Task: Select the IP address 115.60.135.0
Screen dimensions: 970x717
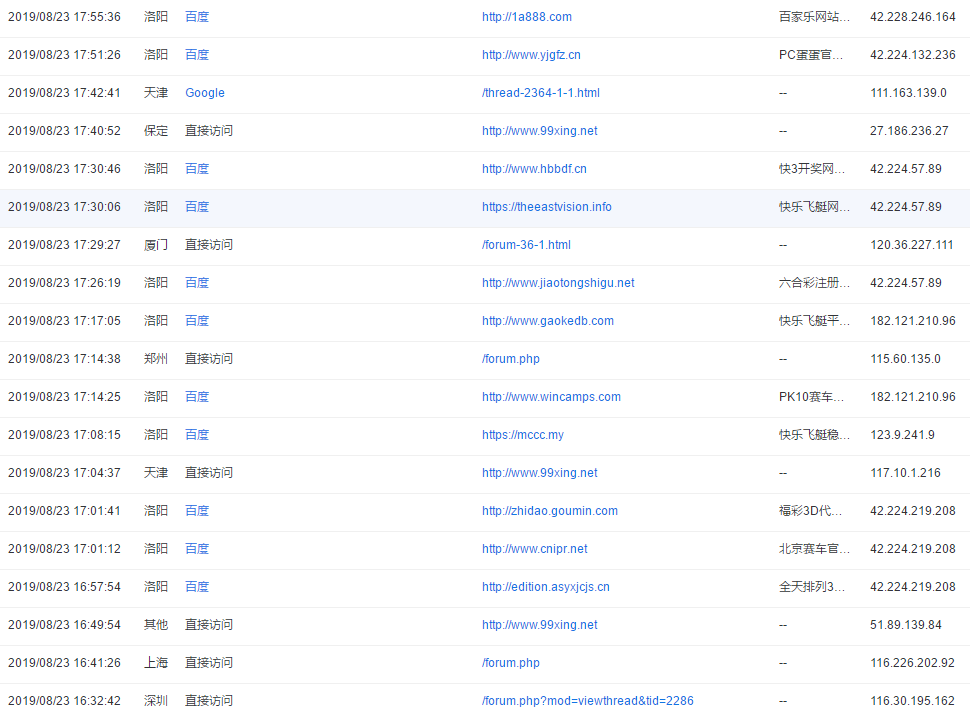Action: pos(905,359)
